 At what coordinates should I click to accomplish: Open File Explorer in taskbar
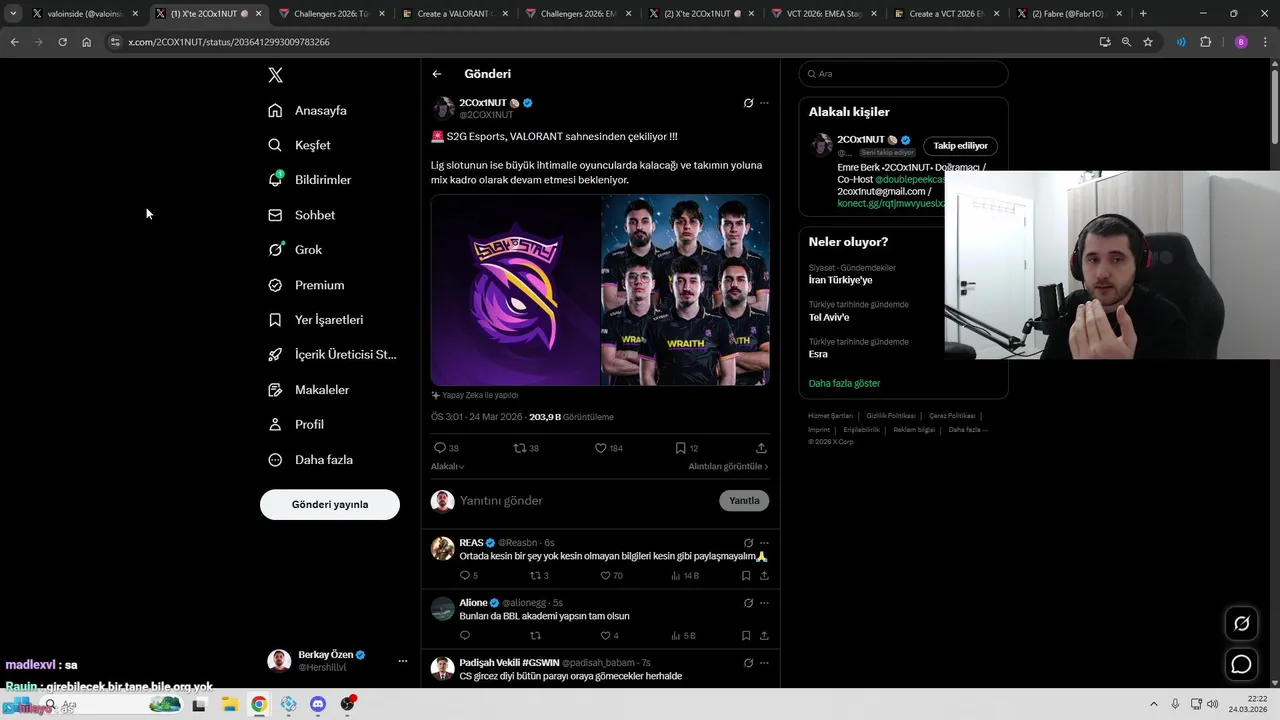(x=229, y=705)
